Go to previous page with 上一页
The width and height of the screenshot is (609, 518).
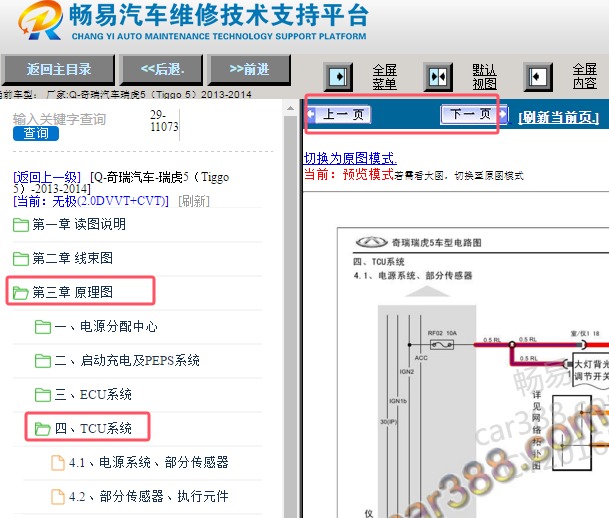tap(339, 114)
